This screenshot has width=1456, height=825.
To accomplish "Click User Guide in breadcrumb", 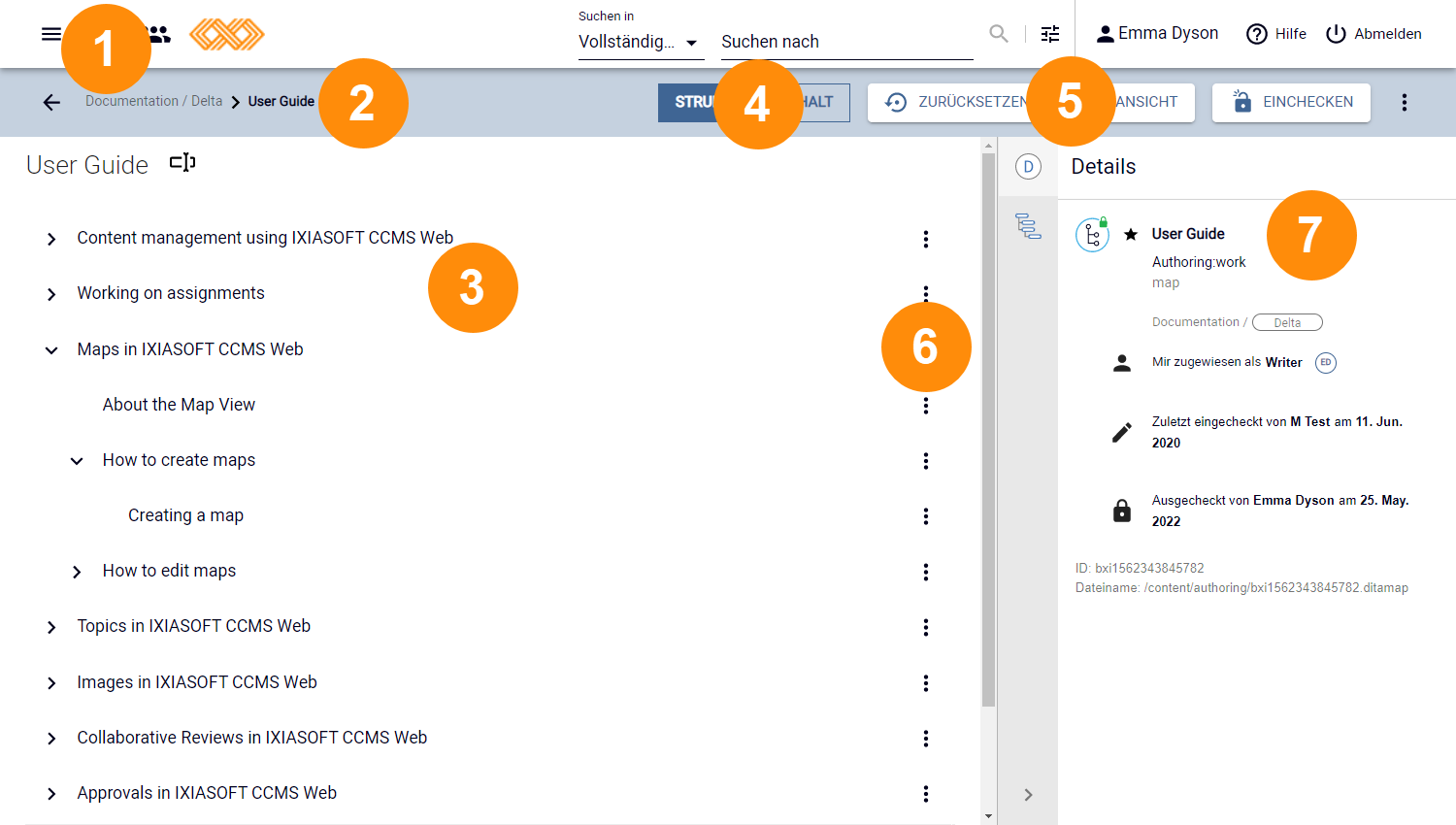I will pos(281,101).
